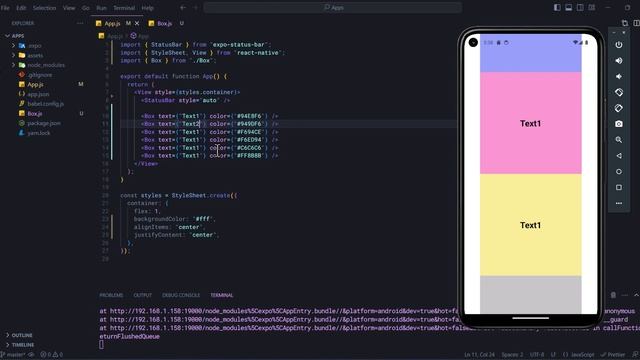Tap the emulator Home circle button

point(619,171)
